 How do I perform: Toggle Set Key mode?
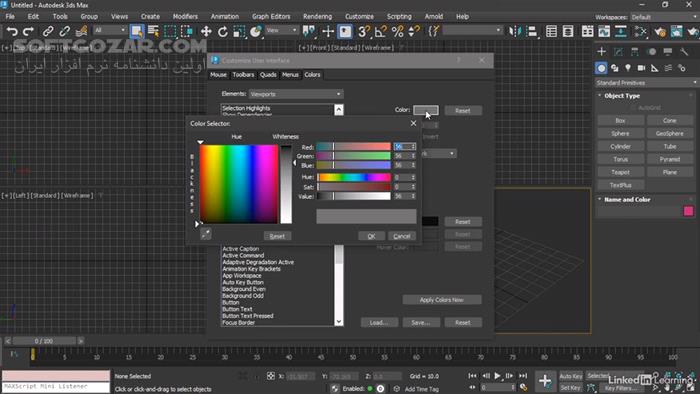(x=571, y=388)
